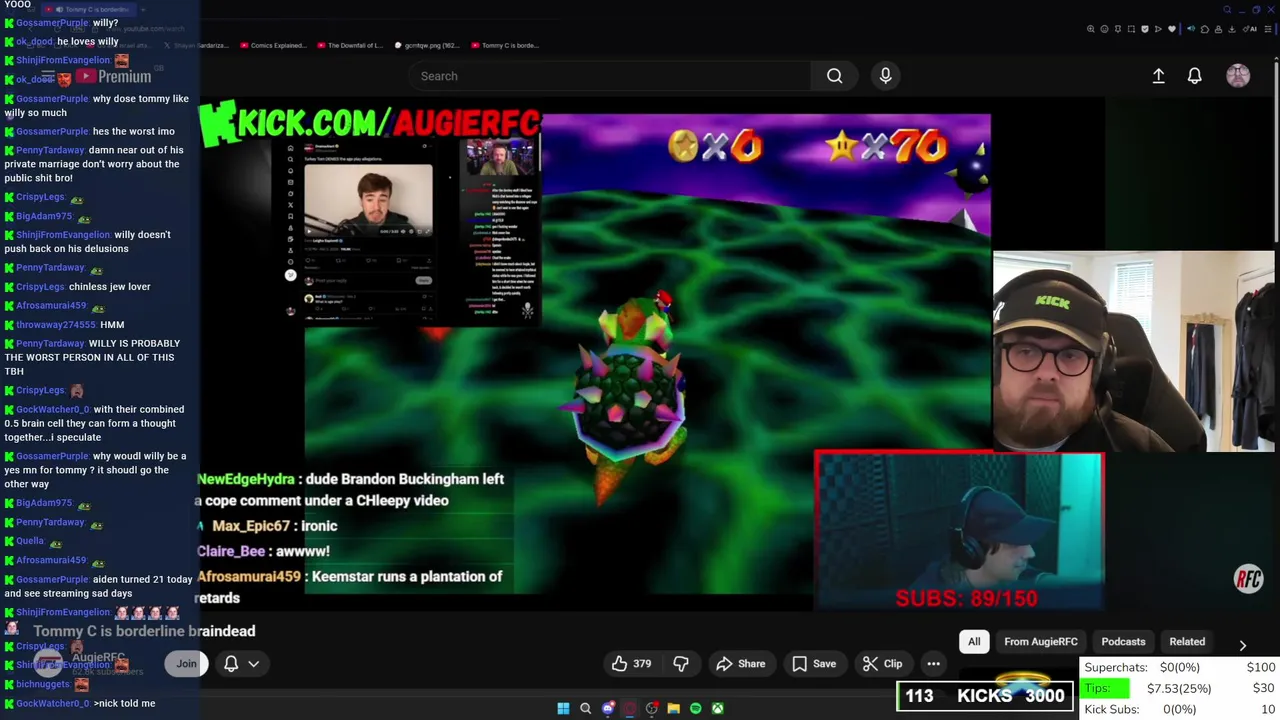Click the video title Tommy C is borderline braindead
Viewport: 1280px width, 720px height.
(x=144, y=631)
